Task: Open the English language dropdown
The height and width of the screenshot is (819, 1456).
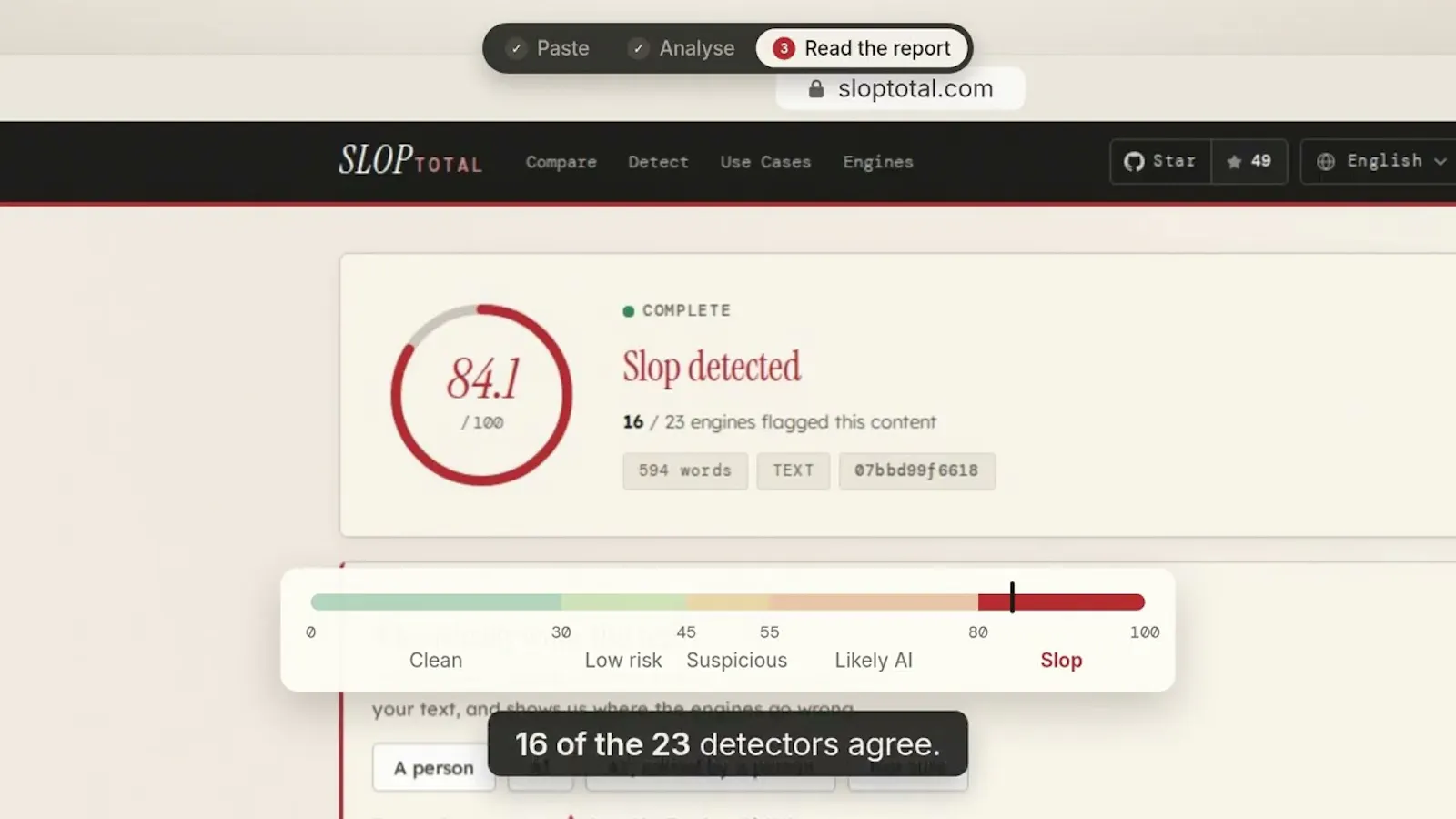Action: click(1380, 161)
